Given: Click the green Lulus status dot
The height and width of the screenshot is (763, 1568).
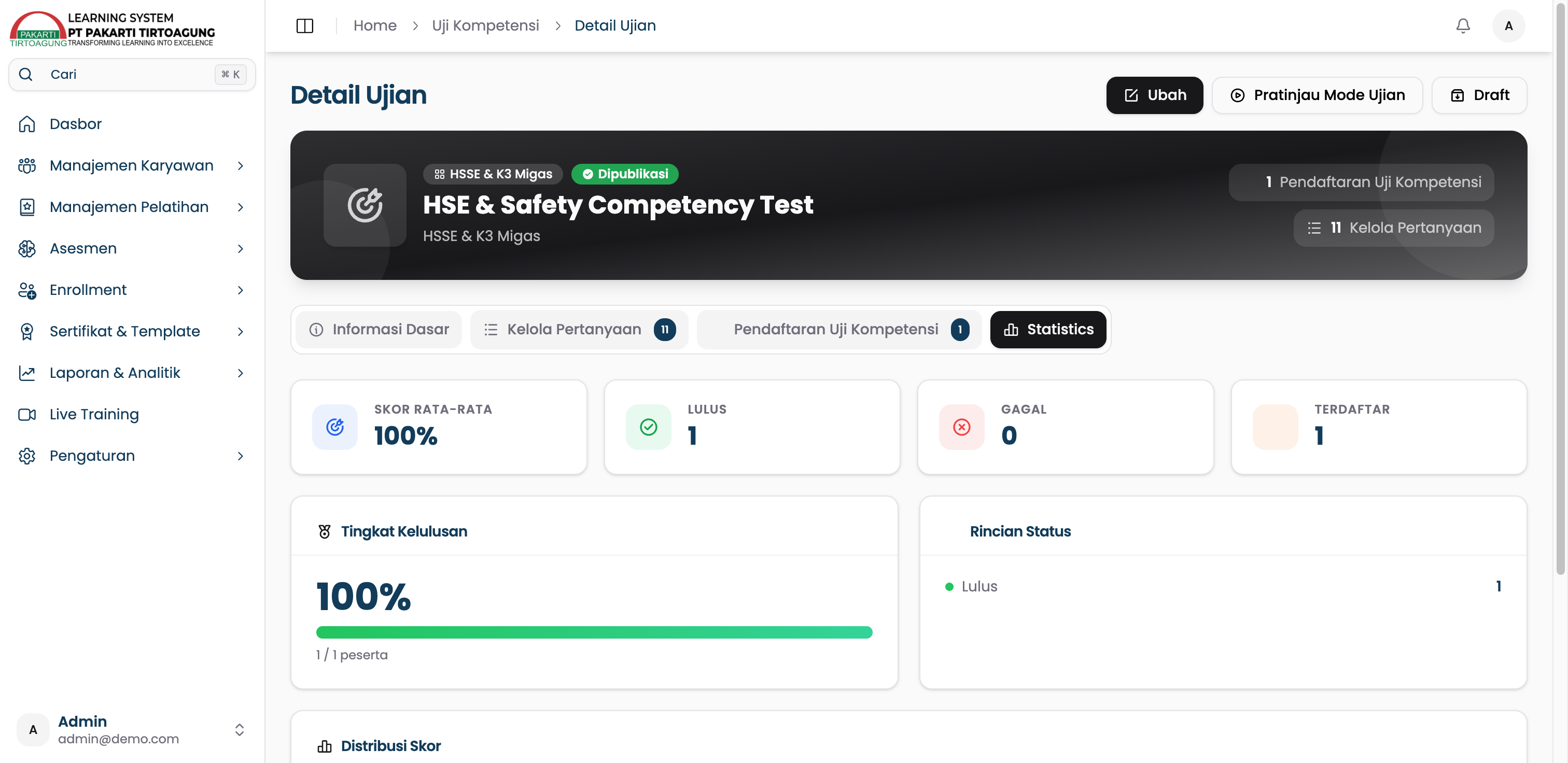Looking at the screenshot, I should click(x=948, y=587).
